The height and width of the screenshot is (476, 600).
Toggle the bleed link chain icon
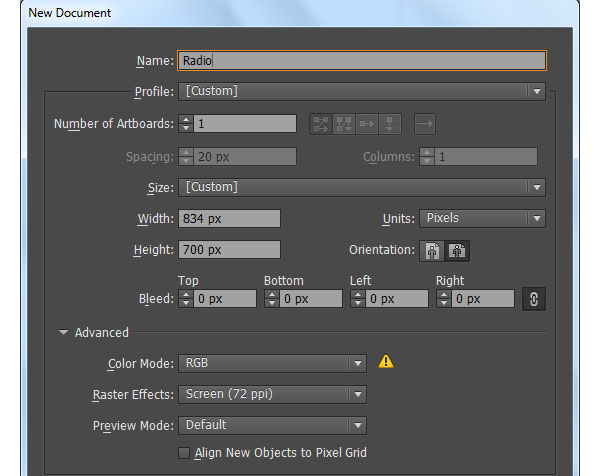pyautogui.click(x=534, y=299)
